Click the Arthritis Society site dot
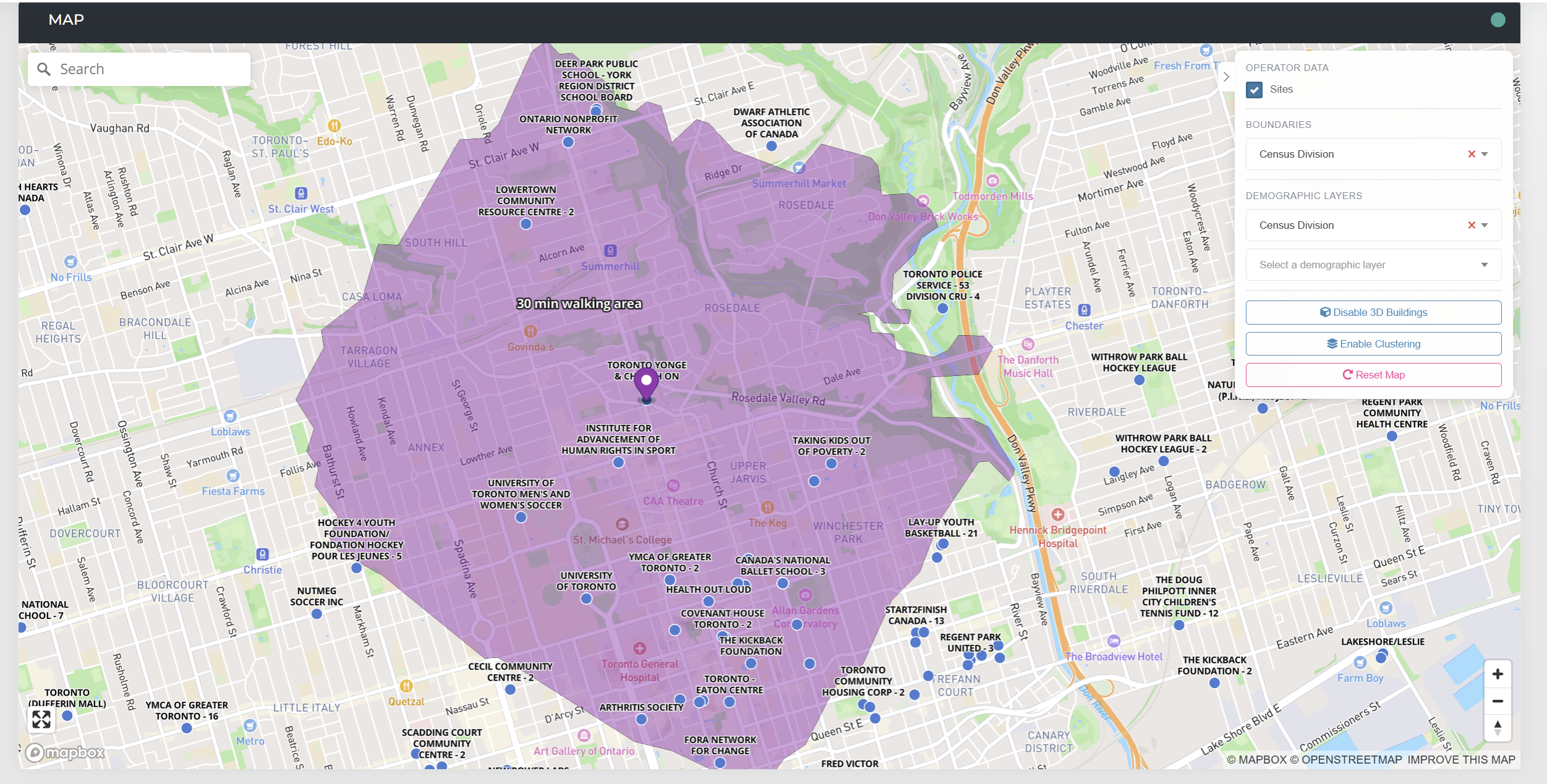This screenshot has width=1547, height=784. pos(641,719)
